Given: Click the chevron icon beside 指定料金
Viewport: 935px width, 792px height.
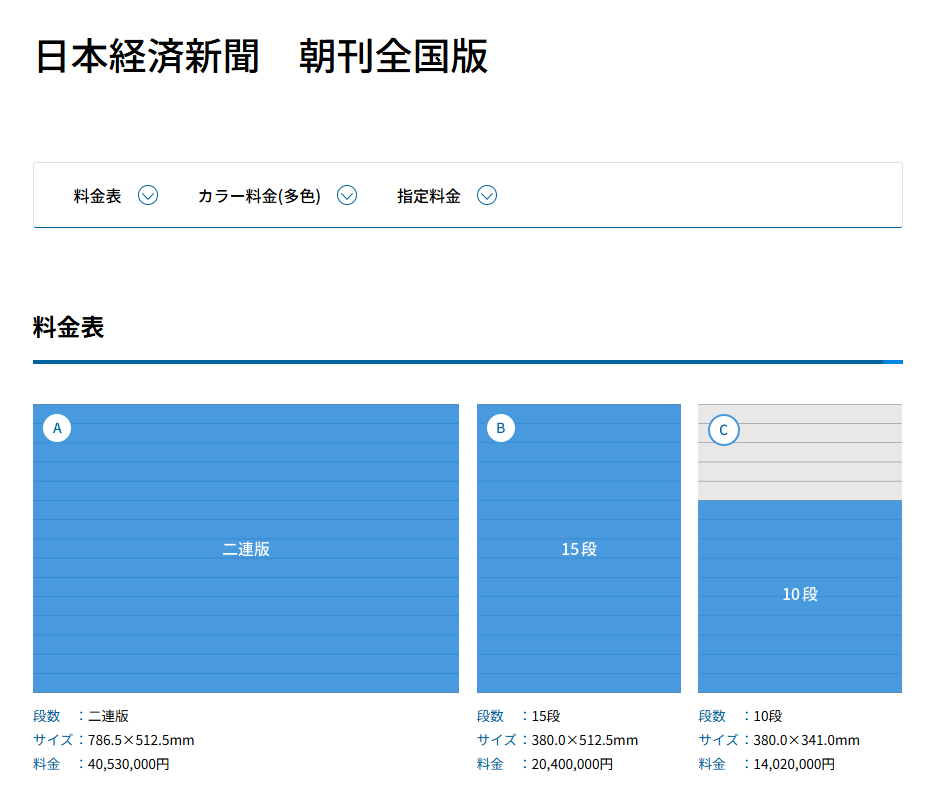Looking at the screenshot, I should 487,195.
